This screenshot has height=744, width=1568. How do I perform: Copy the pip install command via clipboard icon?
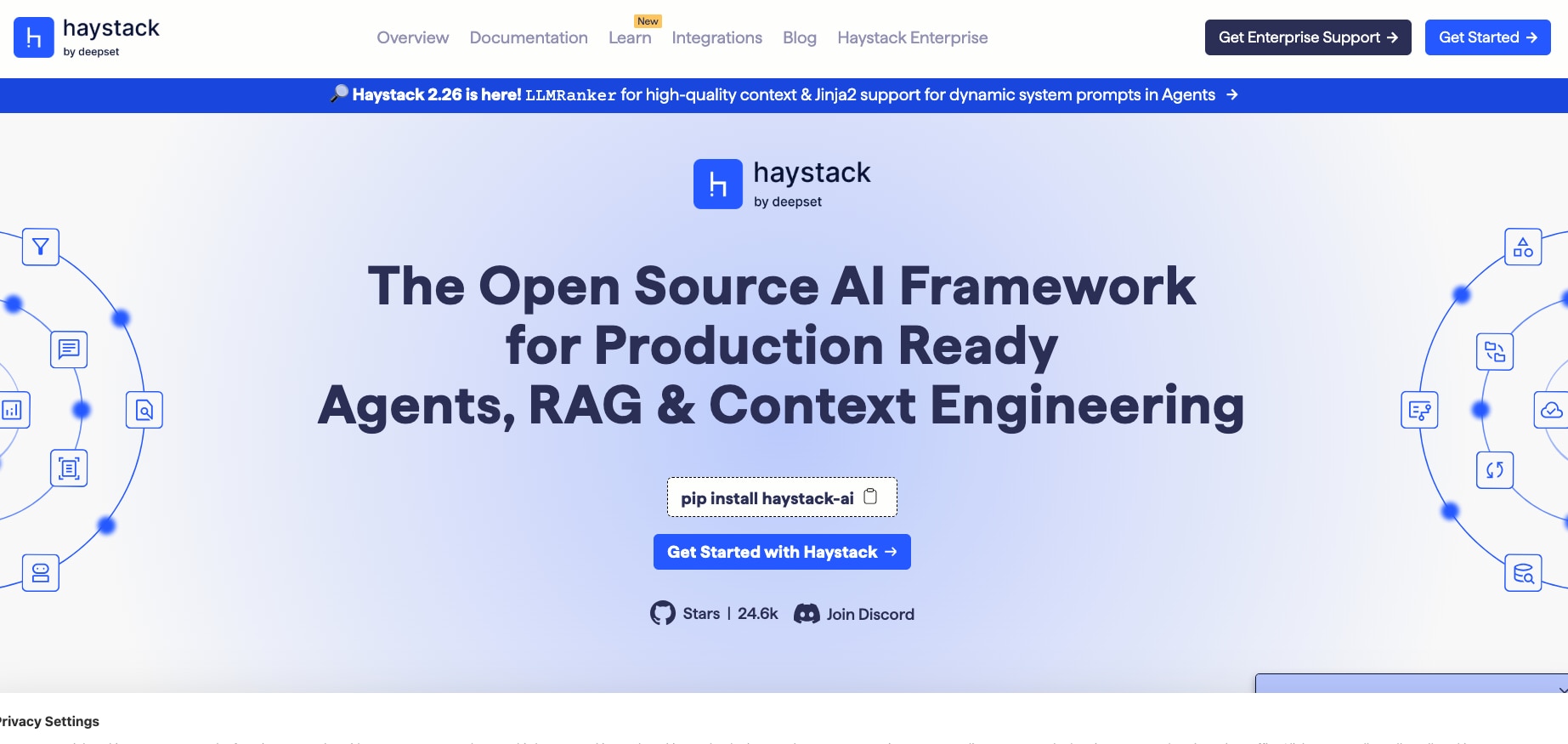click(870, 497)
